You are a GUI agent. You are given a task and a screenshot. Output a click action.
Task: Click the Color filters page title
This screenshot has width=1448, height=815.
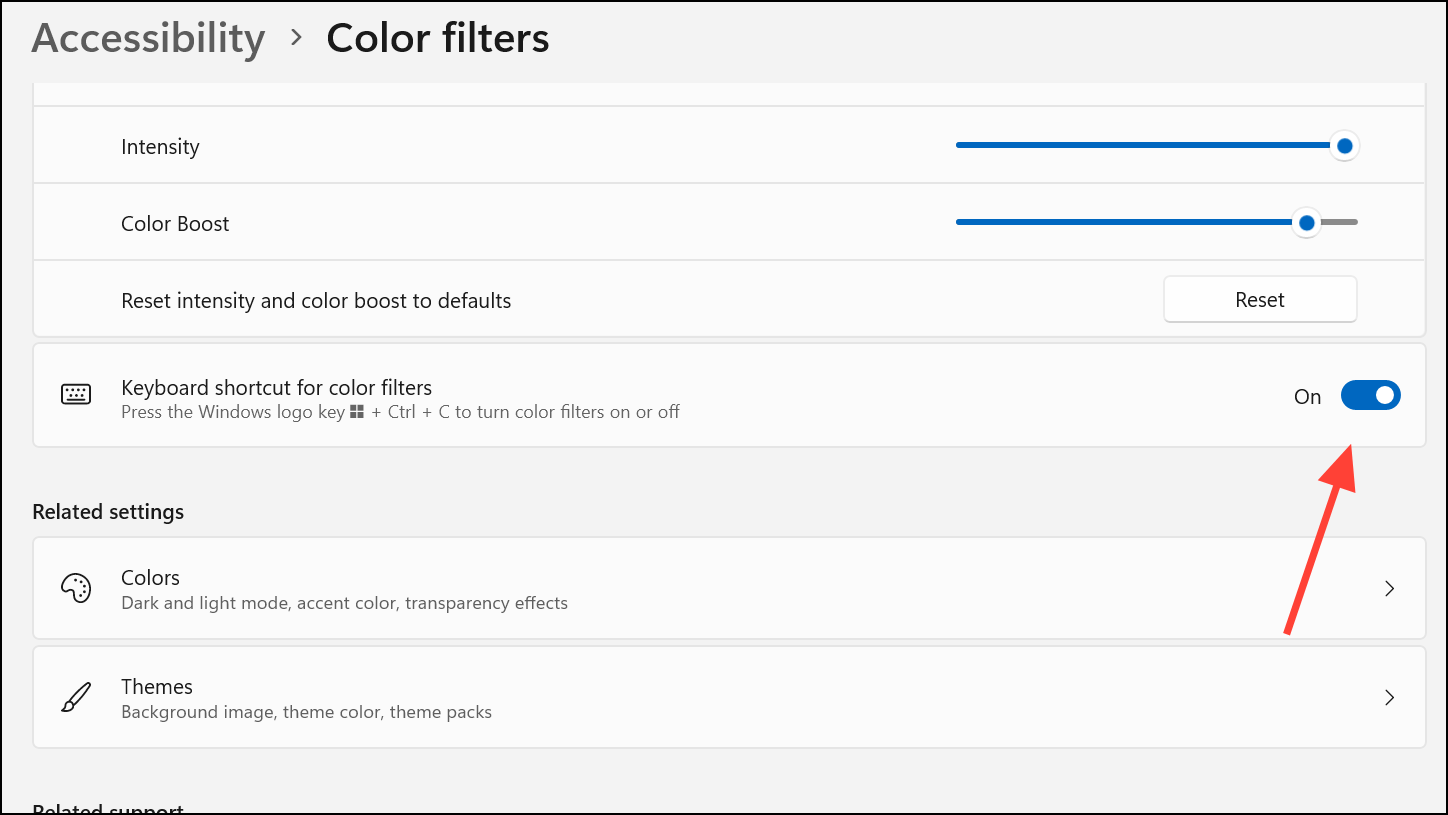pos(437,38)
